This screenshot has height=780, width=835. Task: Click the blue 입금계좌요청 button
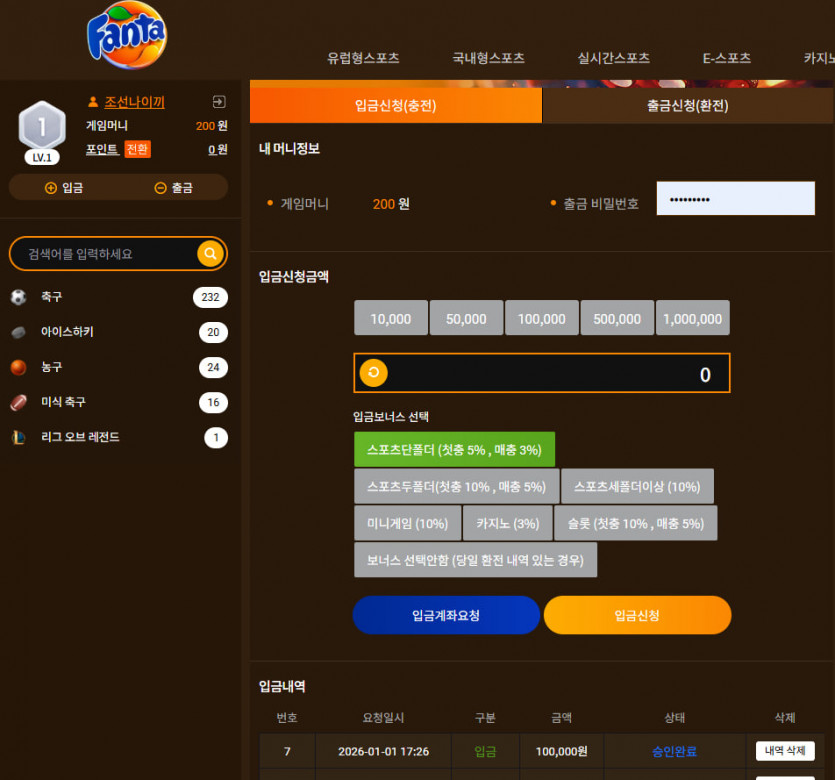click(x=446, y=615)
